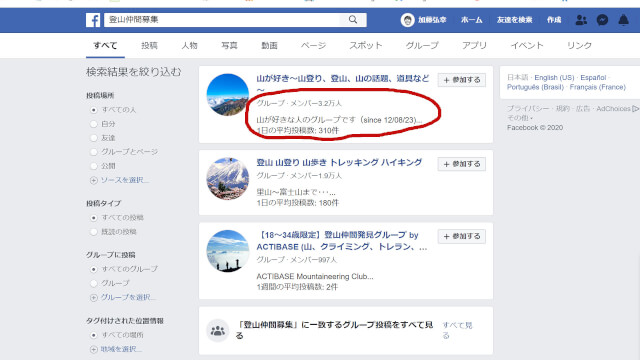The height and width of the screenshot is (360, 640).
Task: Click the plus icon beside 地域を選択
Action: [93, 349]
